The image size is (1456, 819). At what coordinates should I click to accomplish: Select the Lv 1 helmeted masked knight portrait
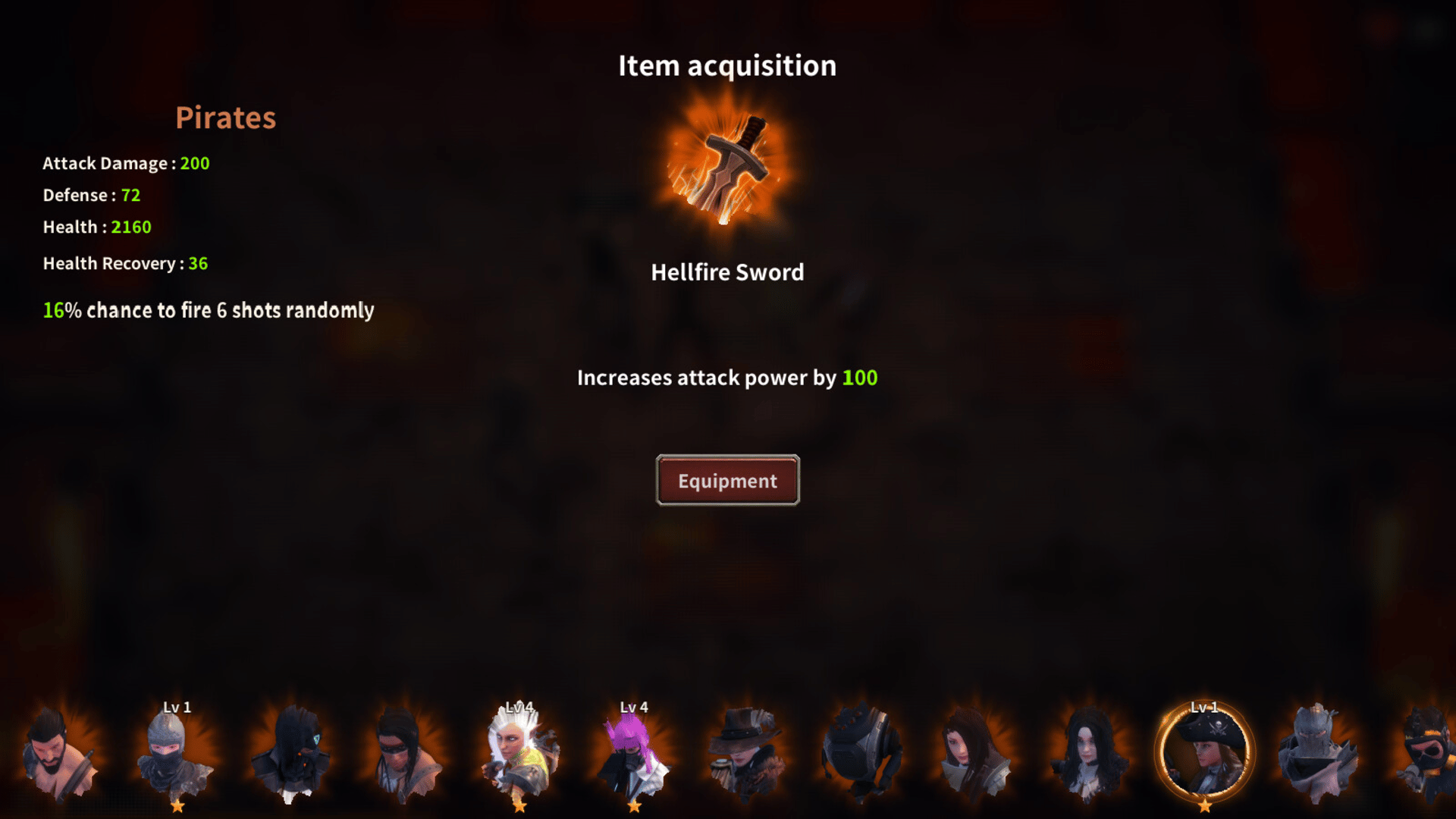coord(174,755)
